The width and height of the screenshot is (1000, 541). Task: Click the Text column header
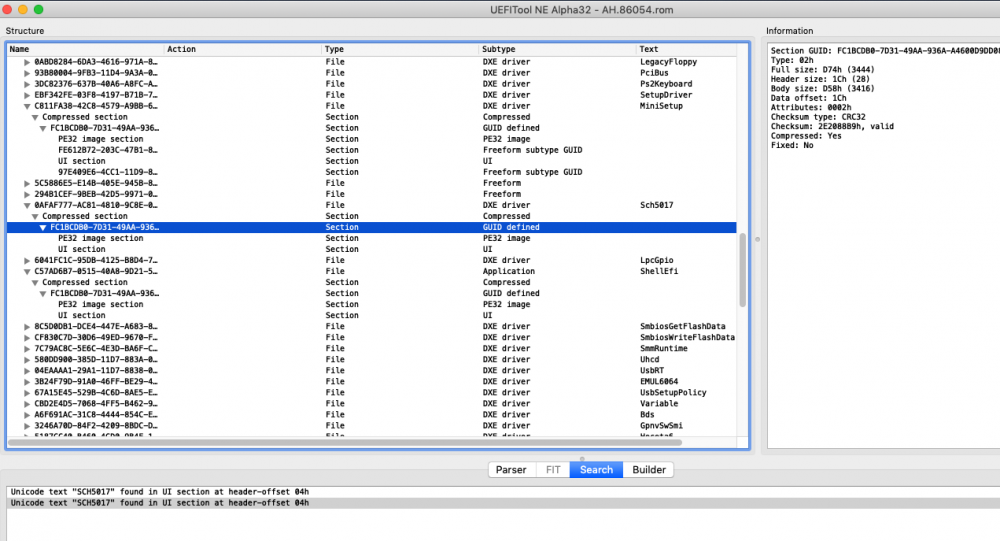pos(686,49)
